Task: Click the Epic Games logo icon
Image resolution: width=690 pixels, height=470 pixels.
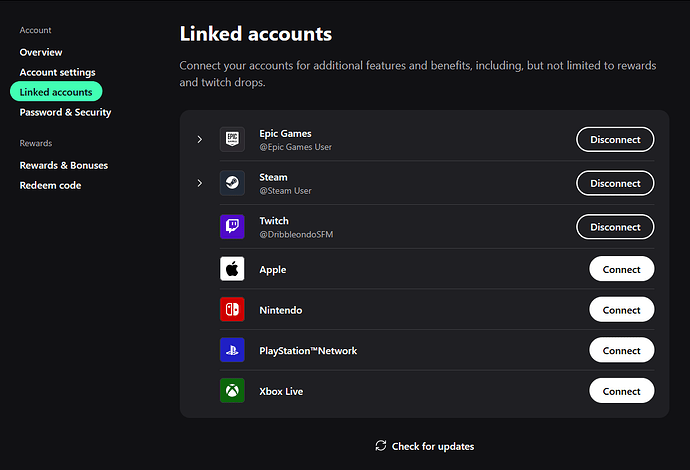Action: [232, 140]
